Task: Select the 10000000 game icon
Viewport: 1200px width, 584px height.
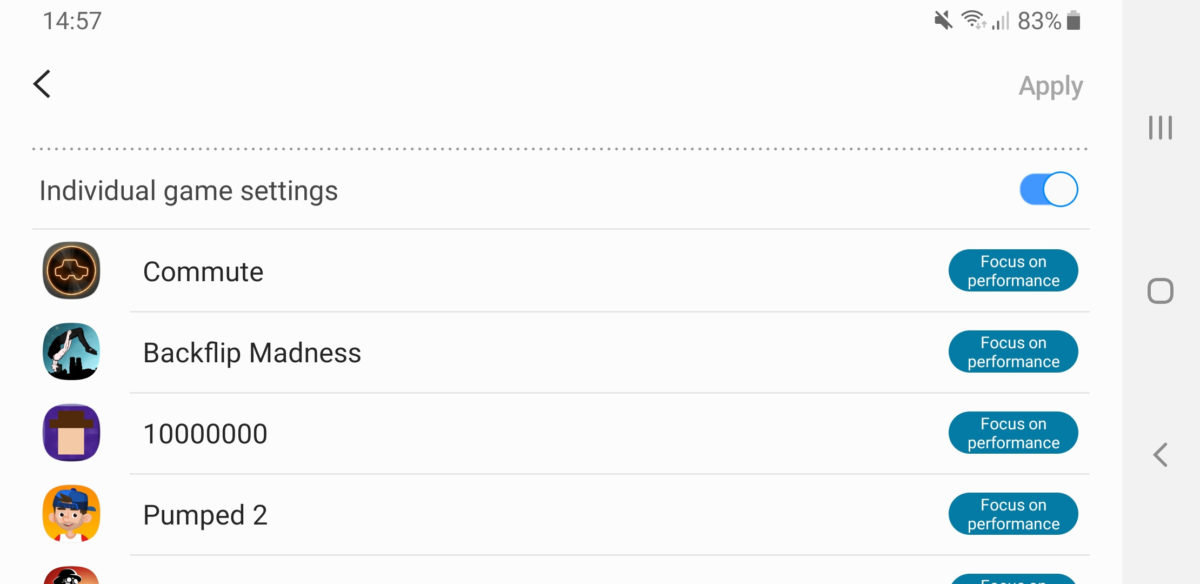Action: coord(71,433)
